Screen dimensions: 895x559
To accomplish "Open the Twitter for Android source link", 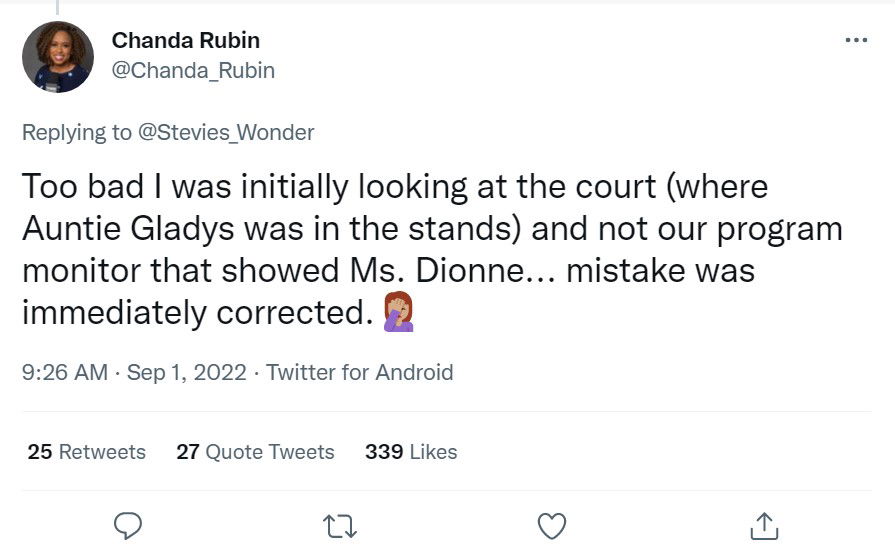I will pos(360,373).
